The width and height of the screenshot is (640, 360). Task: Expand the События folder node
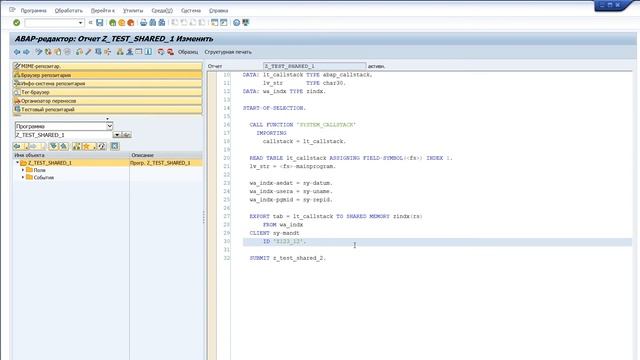pyautogui.click(x=23, y=177)
